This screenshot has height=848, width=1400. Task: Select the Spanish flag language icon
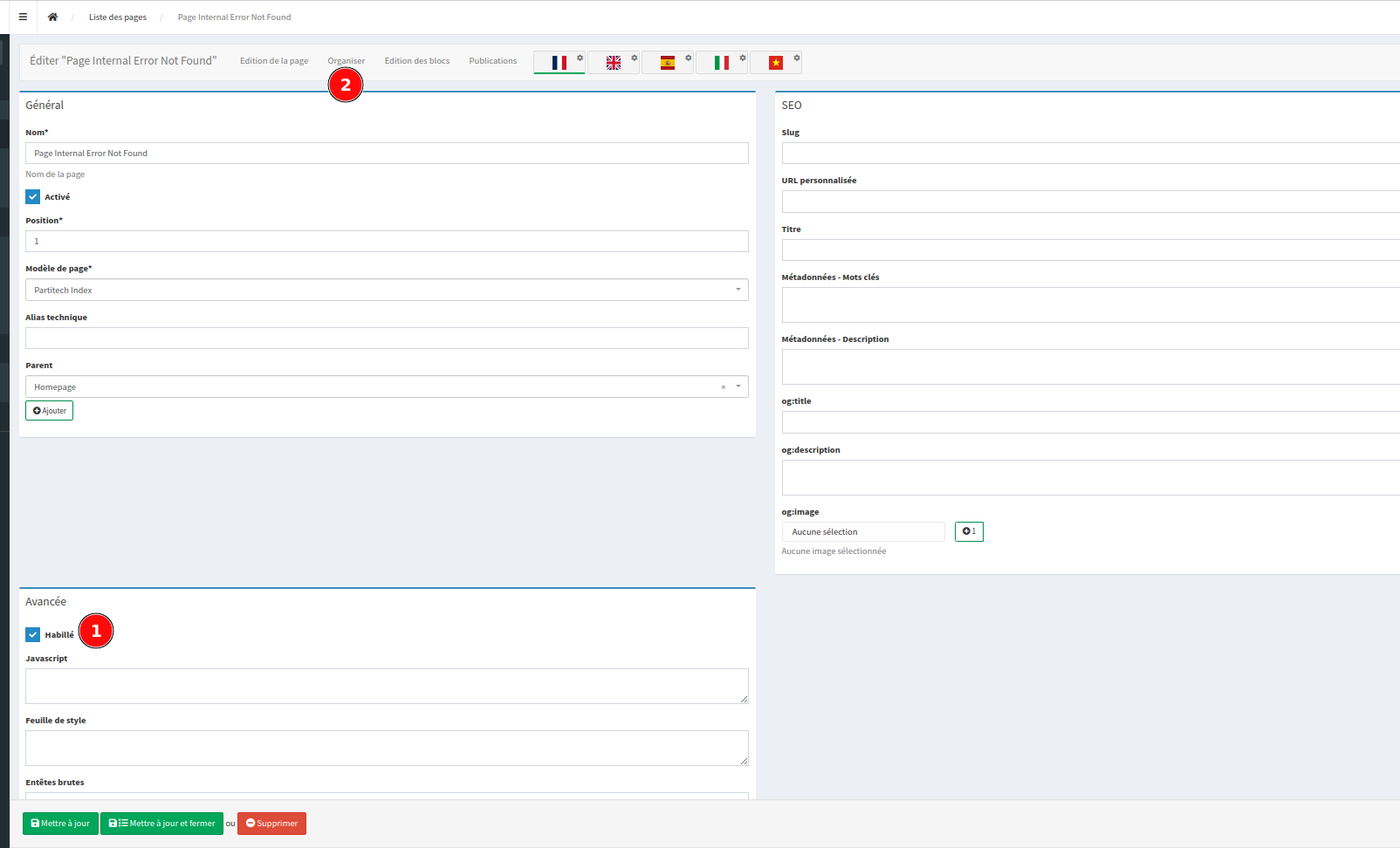point(667,63)
